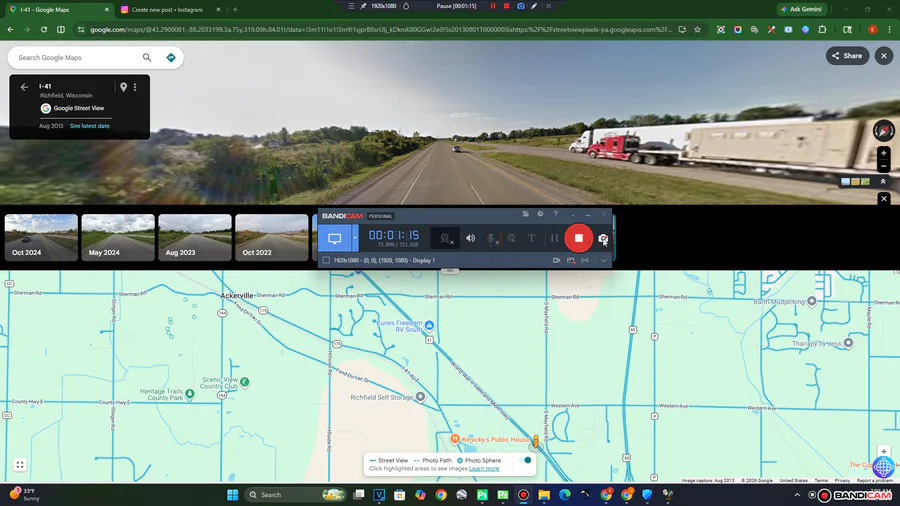Image resolution: width=900 pixels, height=506 pixels.
Task: Toggle Bandicam microphone icon
Action: 491,239
